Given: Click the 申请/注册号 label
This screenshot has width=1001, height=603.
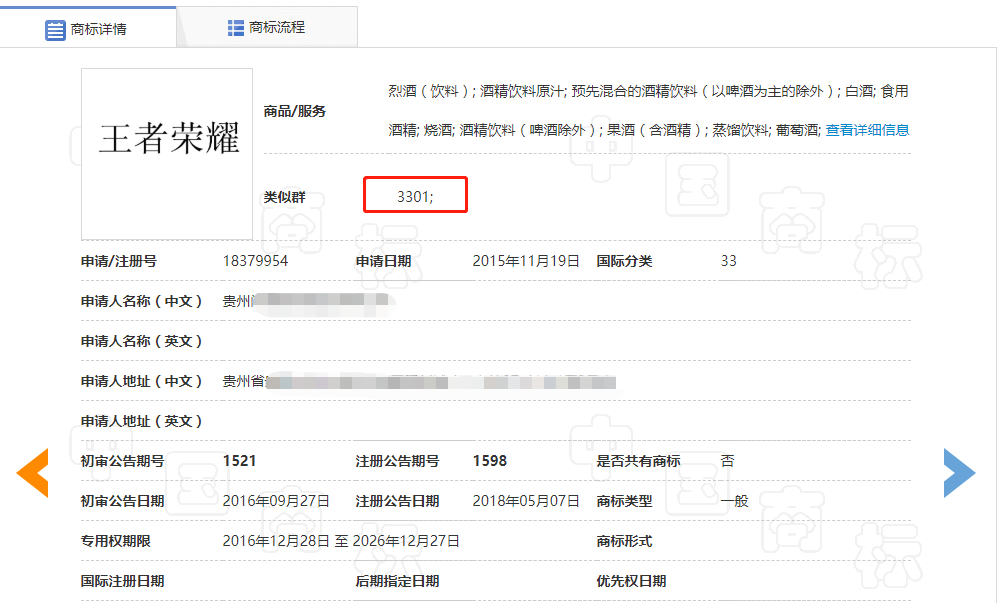Looking at the screenshot, I should (x=119, y=261).
